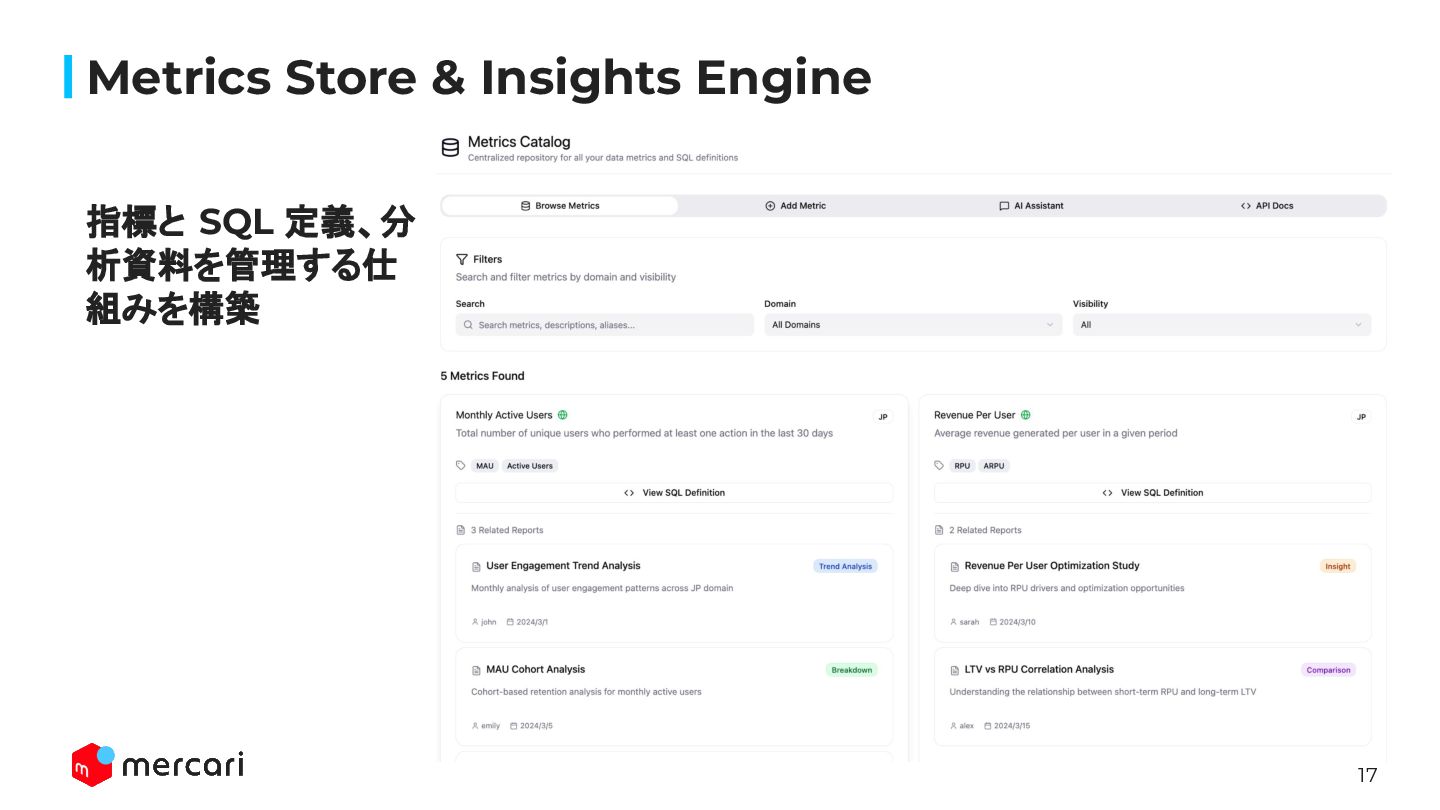Click tag icon on Revenue Per User card

[x=939, y=466]
